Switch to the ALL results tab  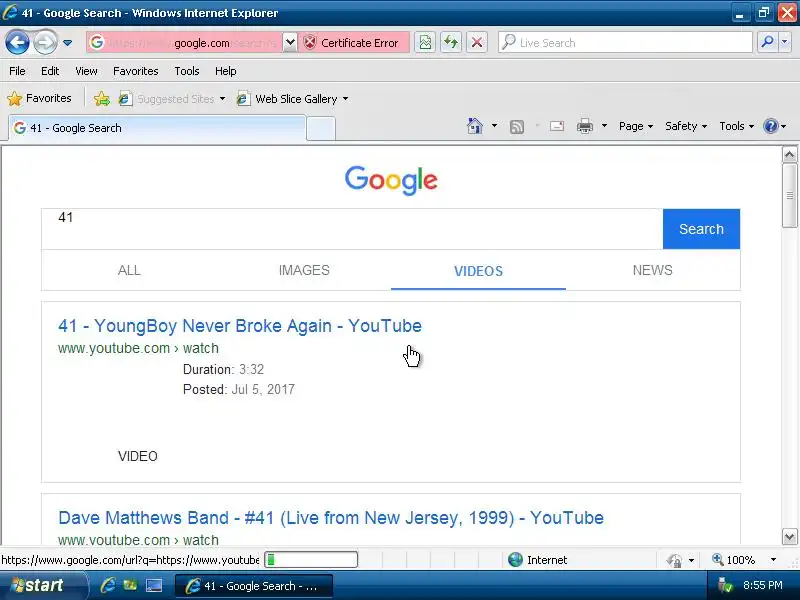129,270
